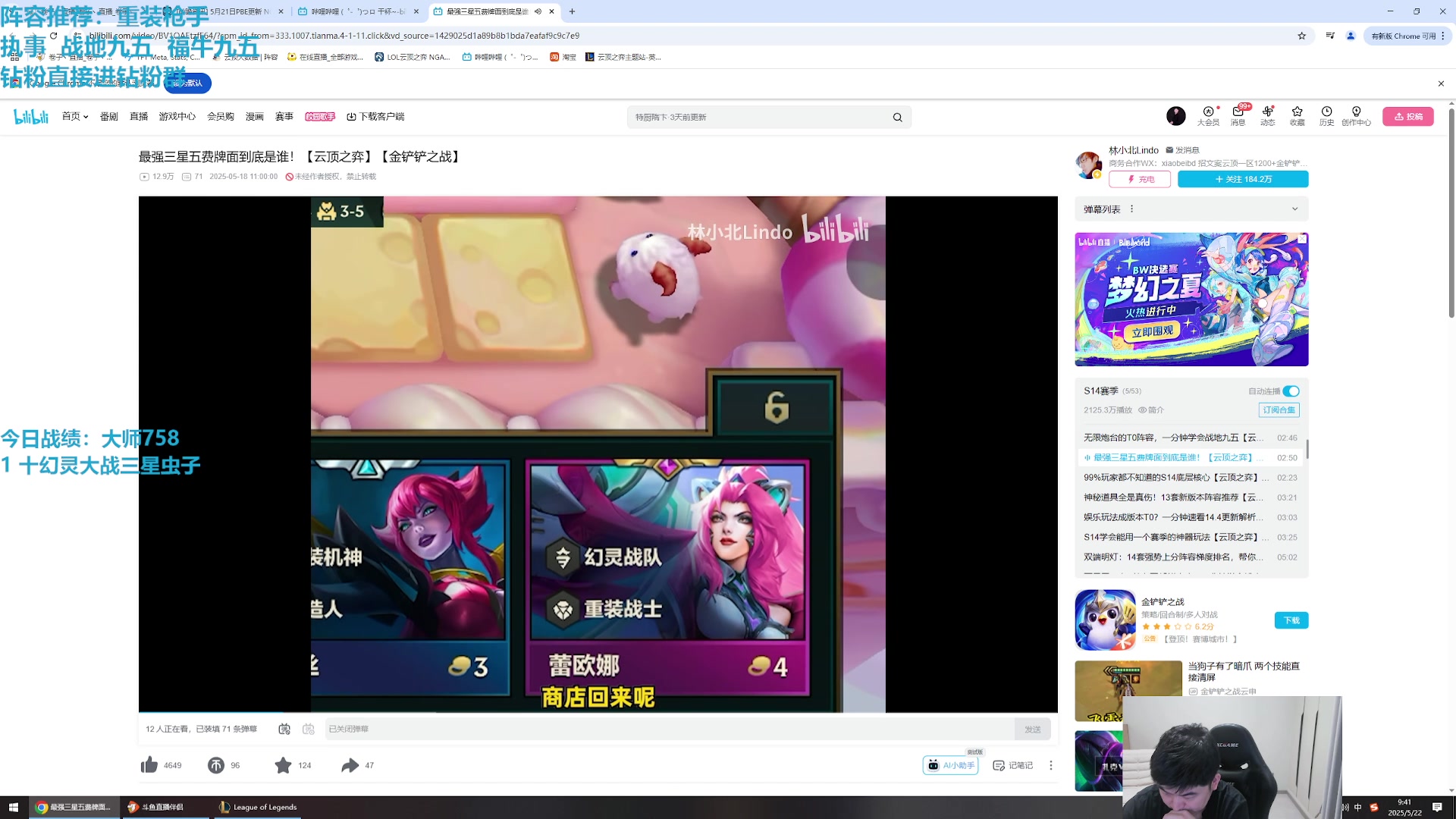Click the pink 投稿 upload button
Image resolution: width=1456 pixels, height=819 pixels.
click(1407, 116)
